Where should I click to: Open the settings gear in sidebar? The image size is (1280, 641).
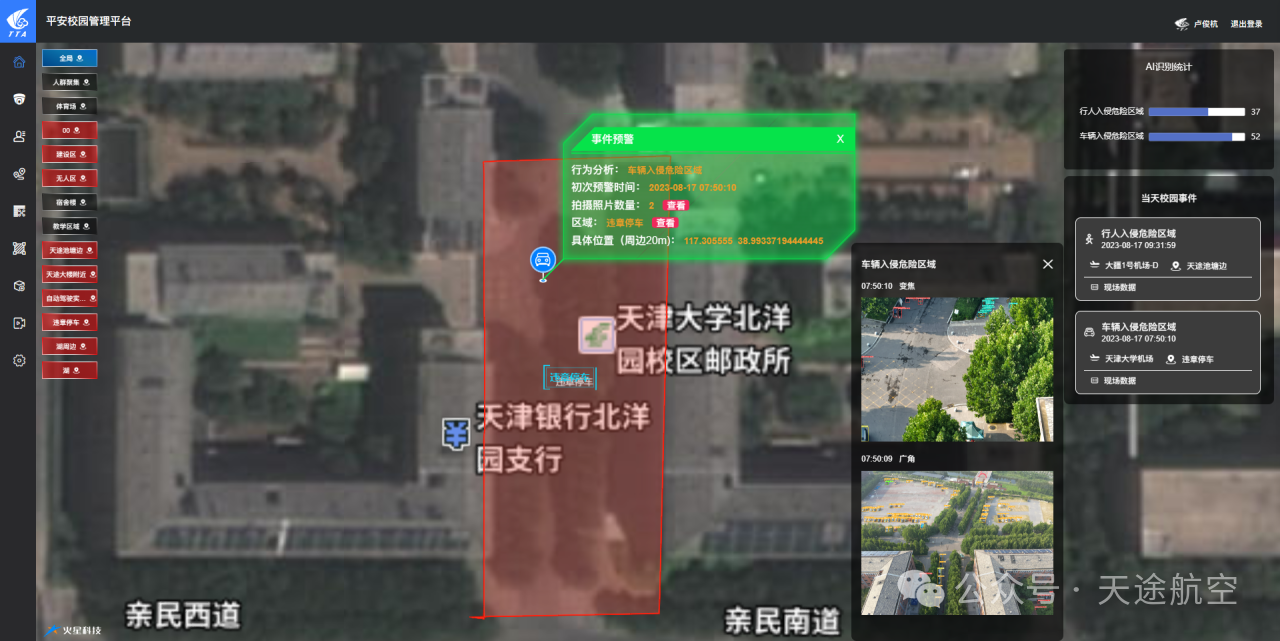[x=18, y=360]
